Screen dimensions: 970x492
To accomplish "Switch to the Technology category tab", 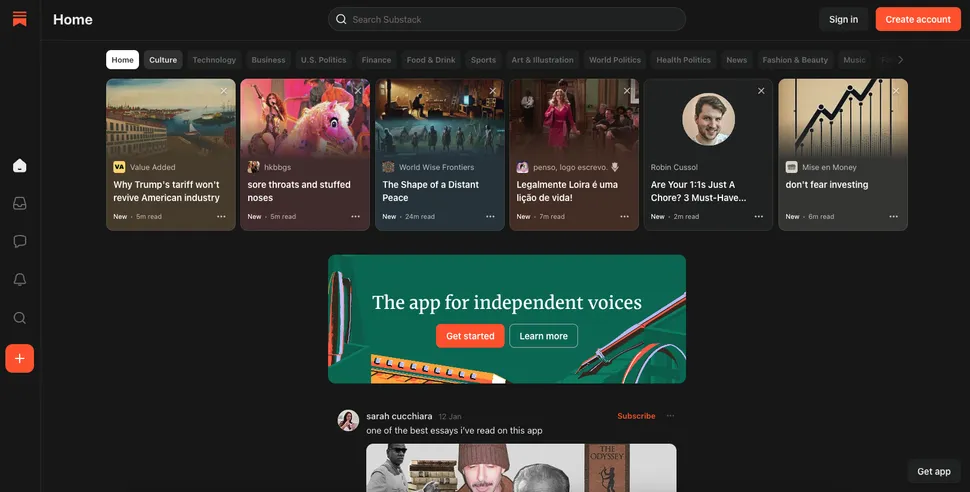I will 214,60.
